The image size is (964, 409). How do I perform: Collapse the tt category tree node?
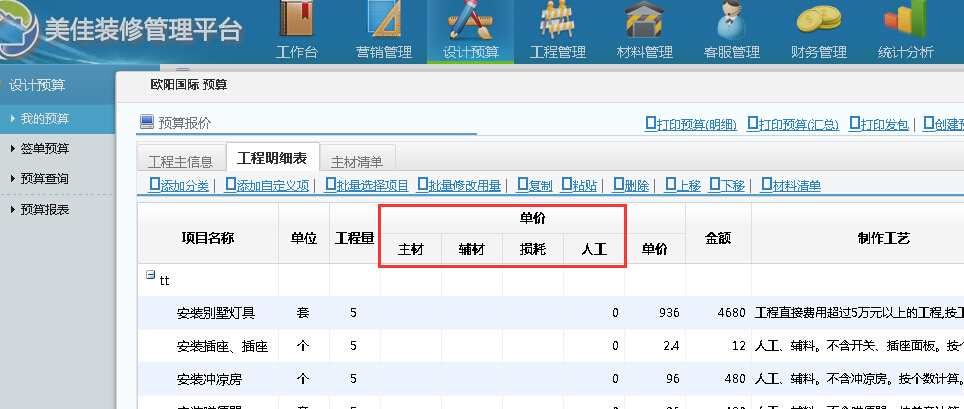click(150, 275)
